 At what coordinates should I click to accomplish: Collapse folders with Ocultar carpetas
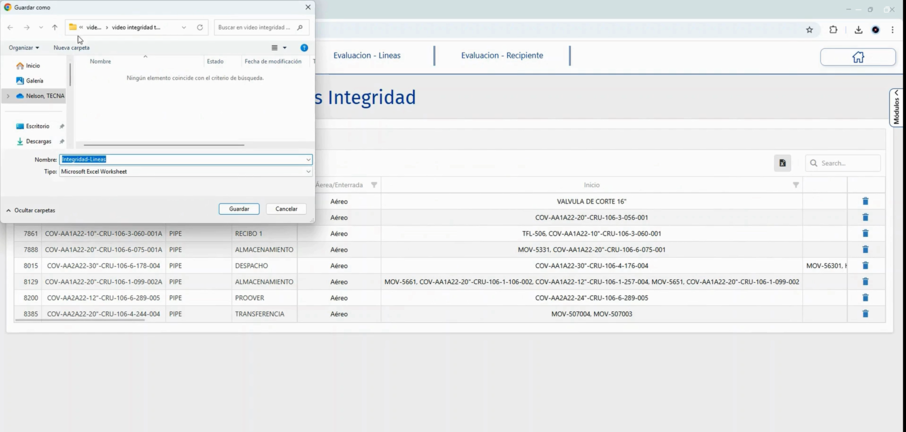point(31,210)
